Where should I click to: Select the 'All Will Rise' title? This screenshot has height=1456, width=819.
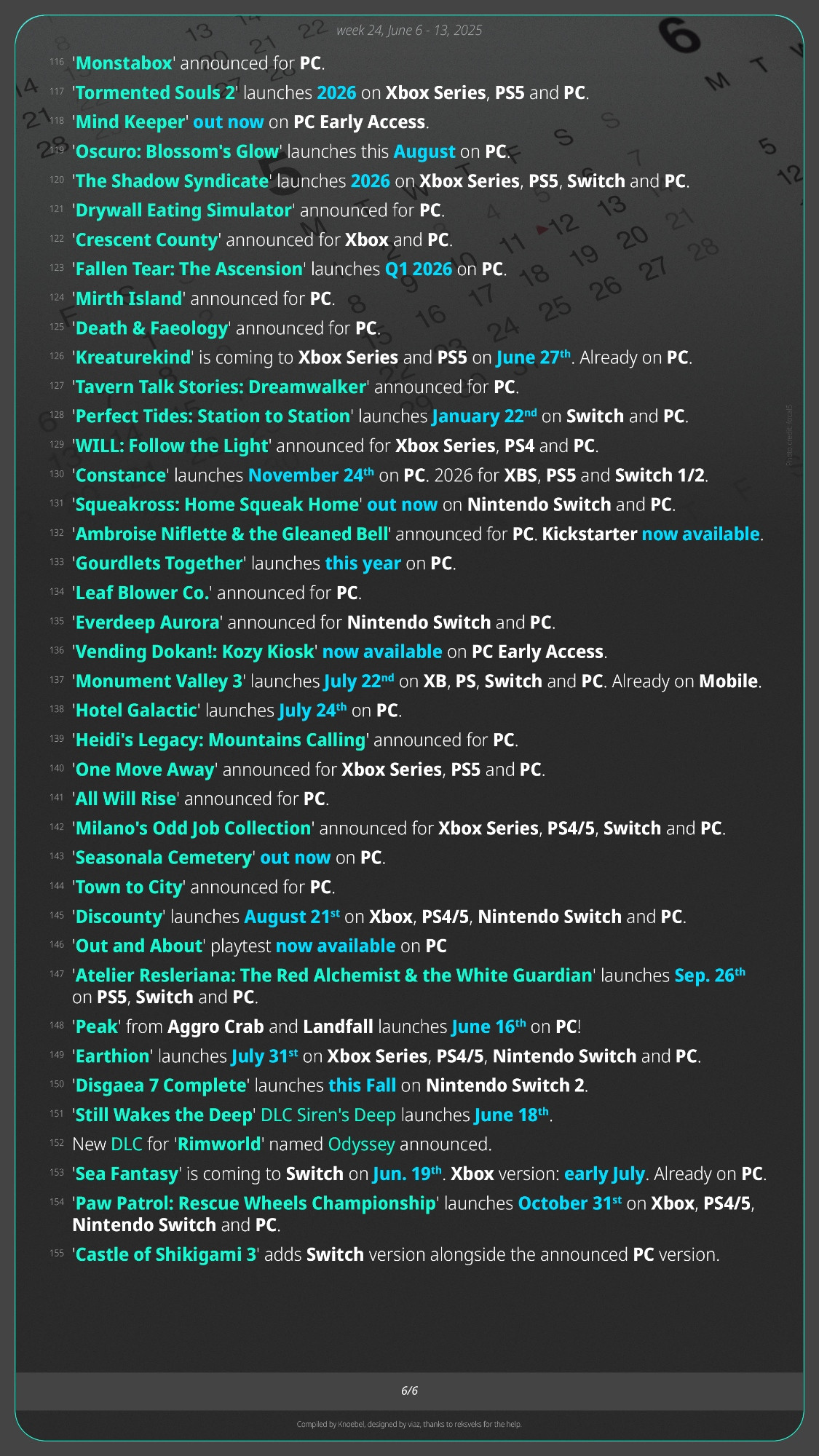click(x=126, y=799)
